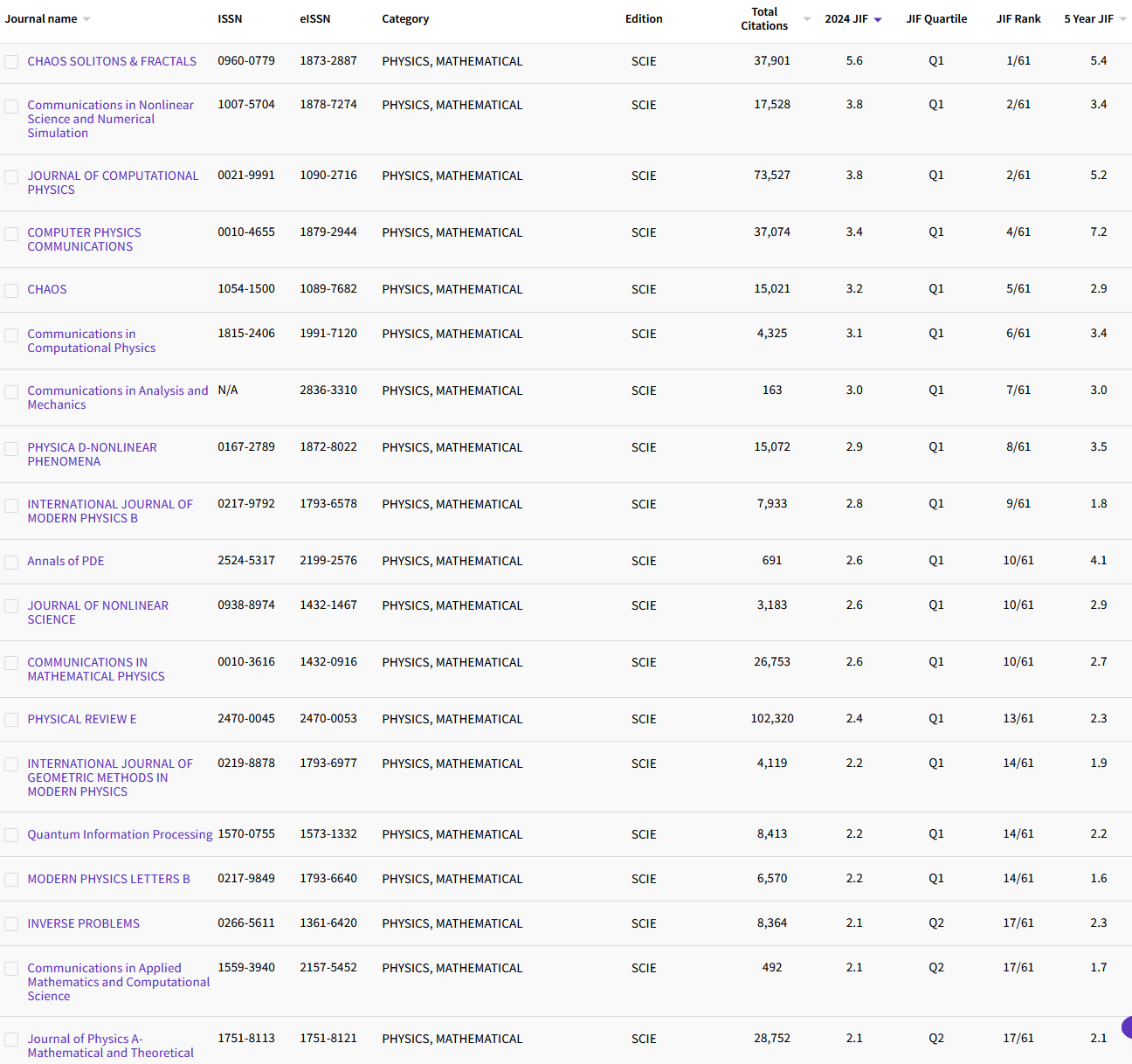Check the Quantum Information Processing checkbox
1132x1064 pixels.
point(11,835)
